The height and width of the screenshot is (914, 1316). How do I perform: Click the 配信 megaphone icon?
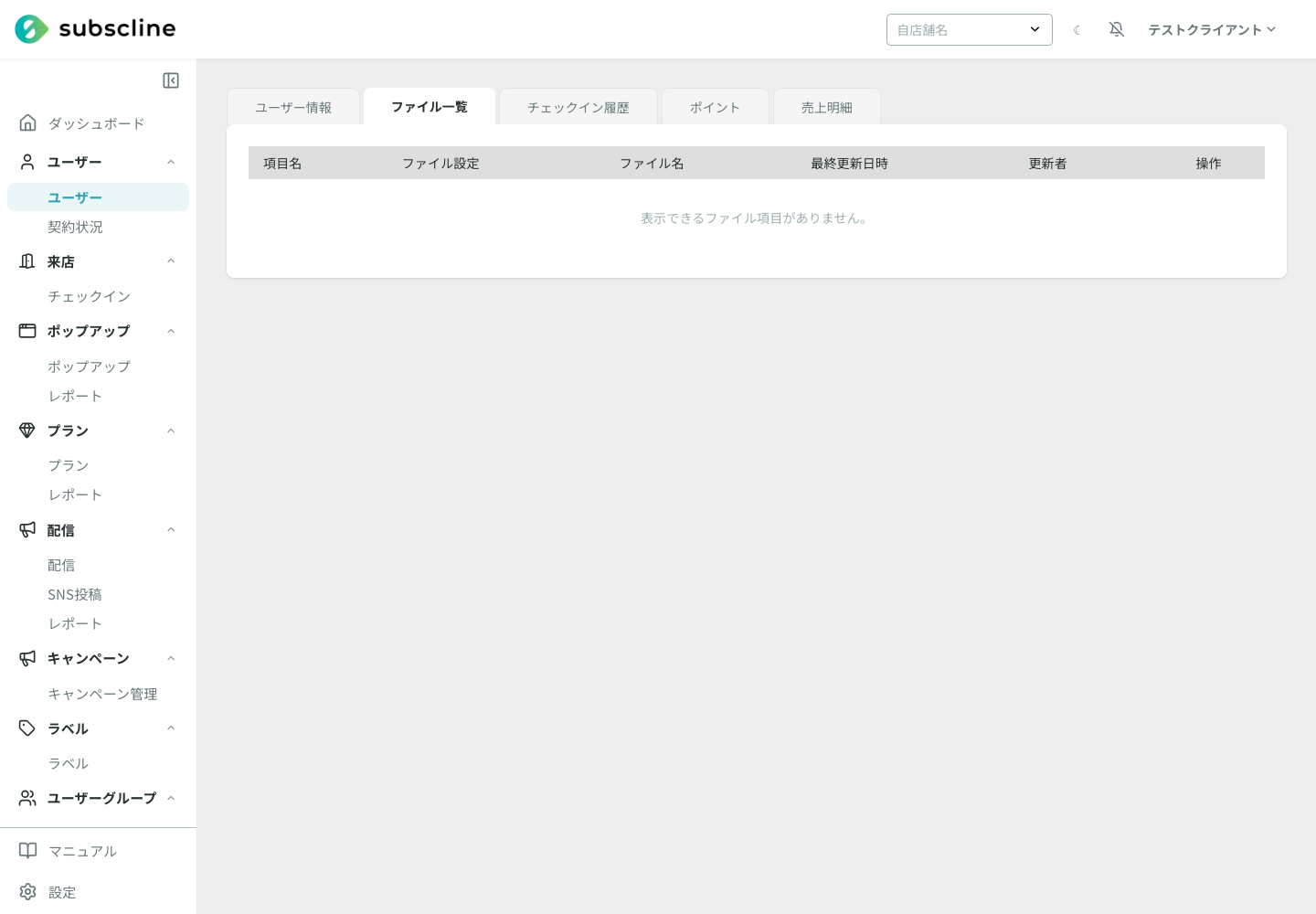(27, 530)
